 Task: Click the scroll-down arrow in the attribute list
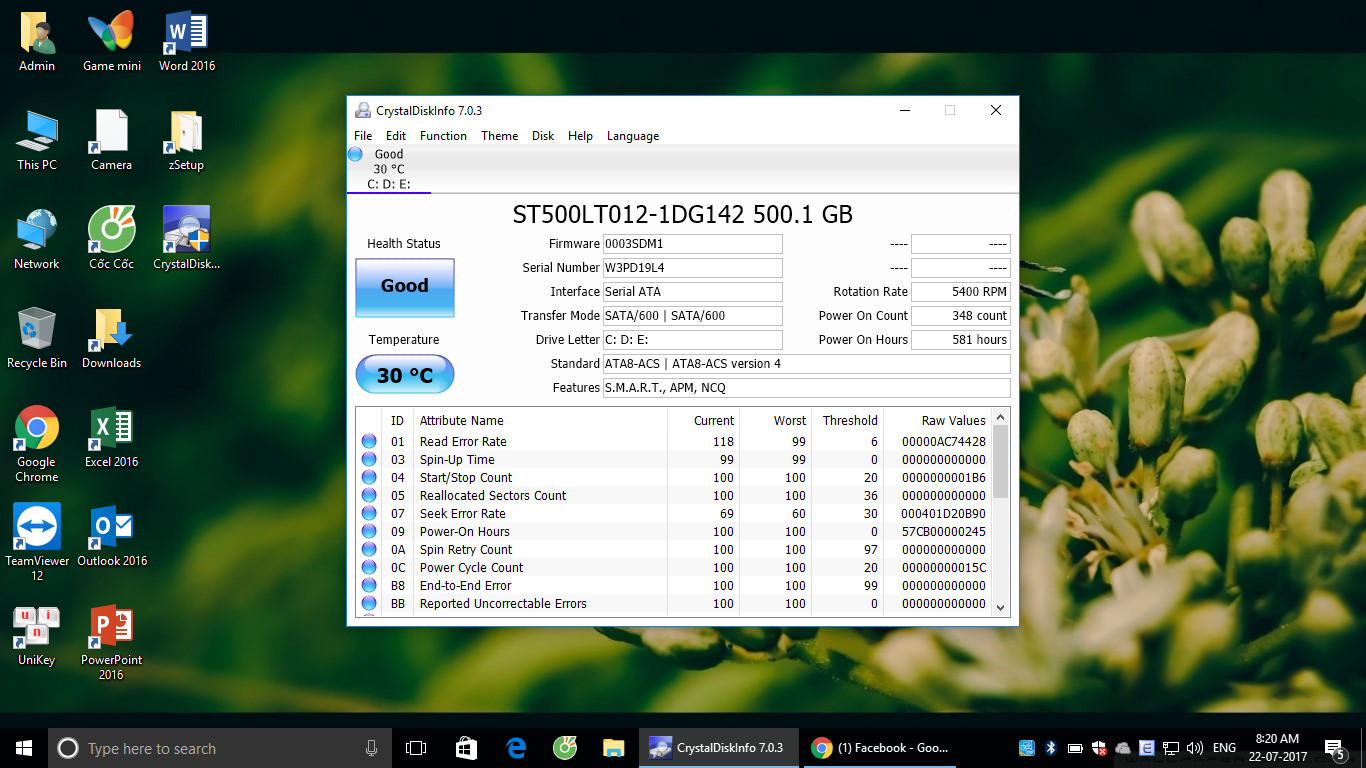click(x=1000, y=606)
